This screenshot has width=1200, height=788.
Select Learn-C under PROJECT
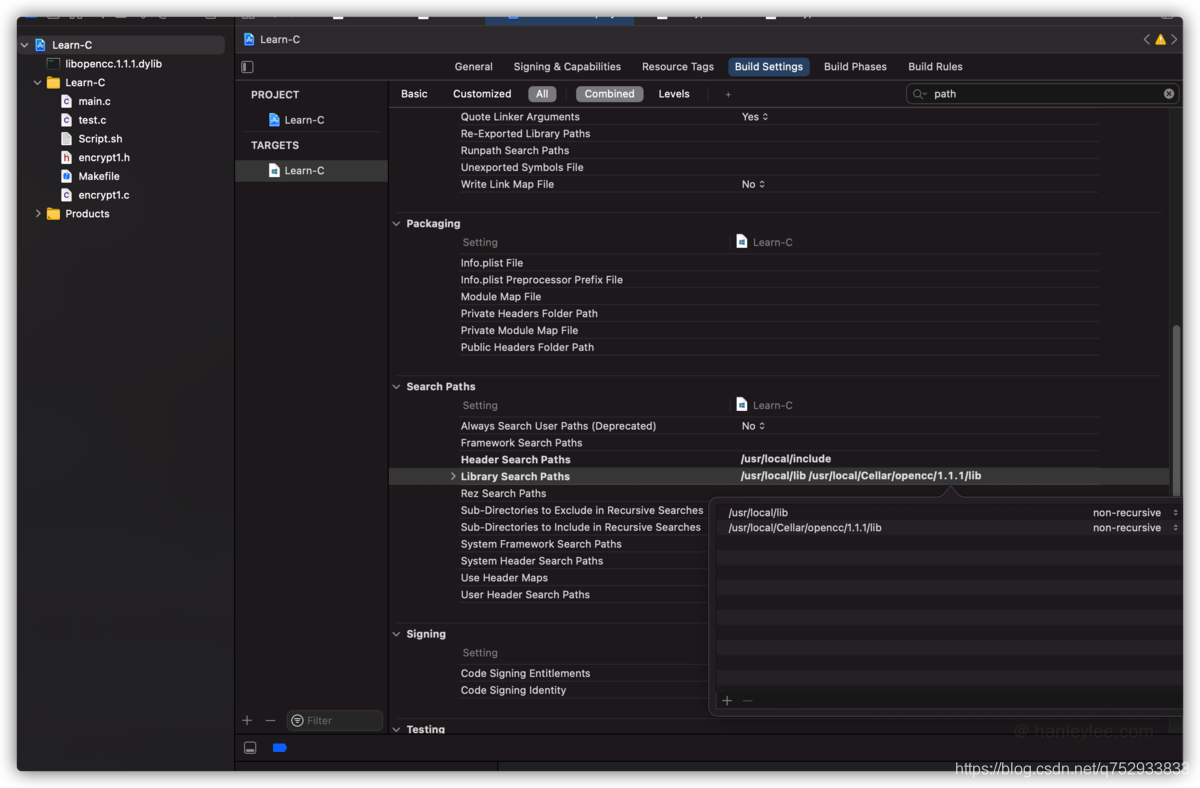(x=296, y=120)
